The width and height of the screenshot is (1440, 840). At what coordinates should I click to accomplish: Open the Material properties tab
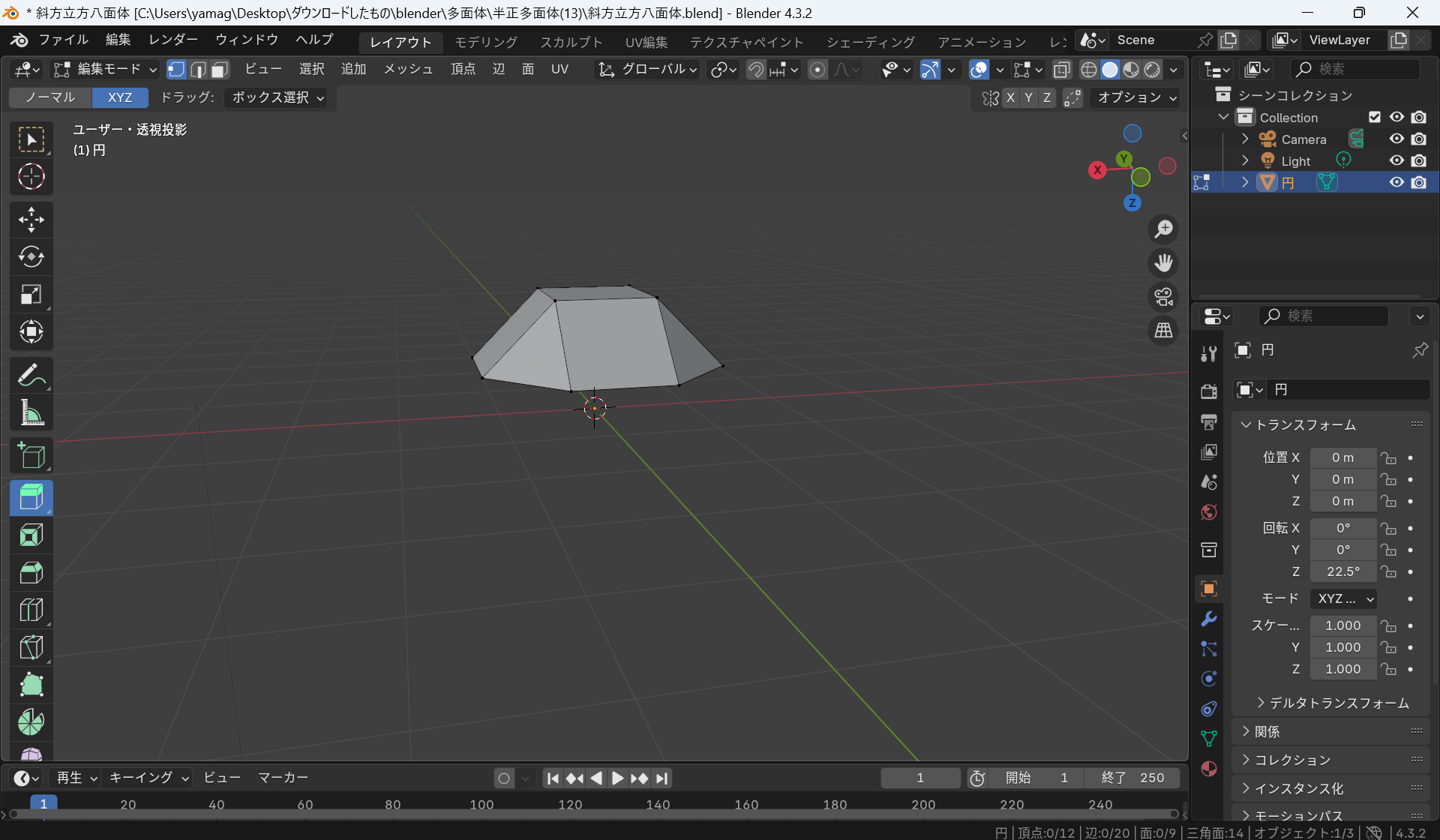click(1208, 769)
